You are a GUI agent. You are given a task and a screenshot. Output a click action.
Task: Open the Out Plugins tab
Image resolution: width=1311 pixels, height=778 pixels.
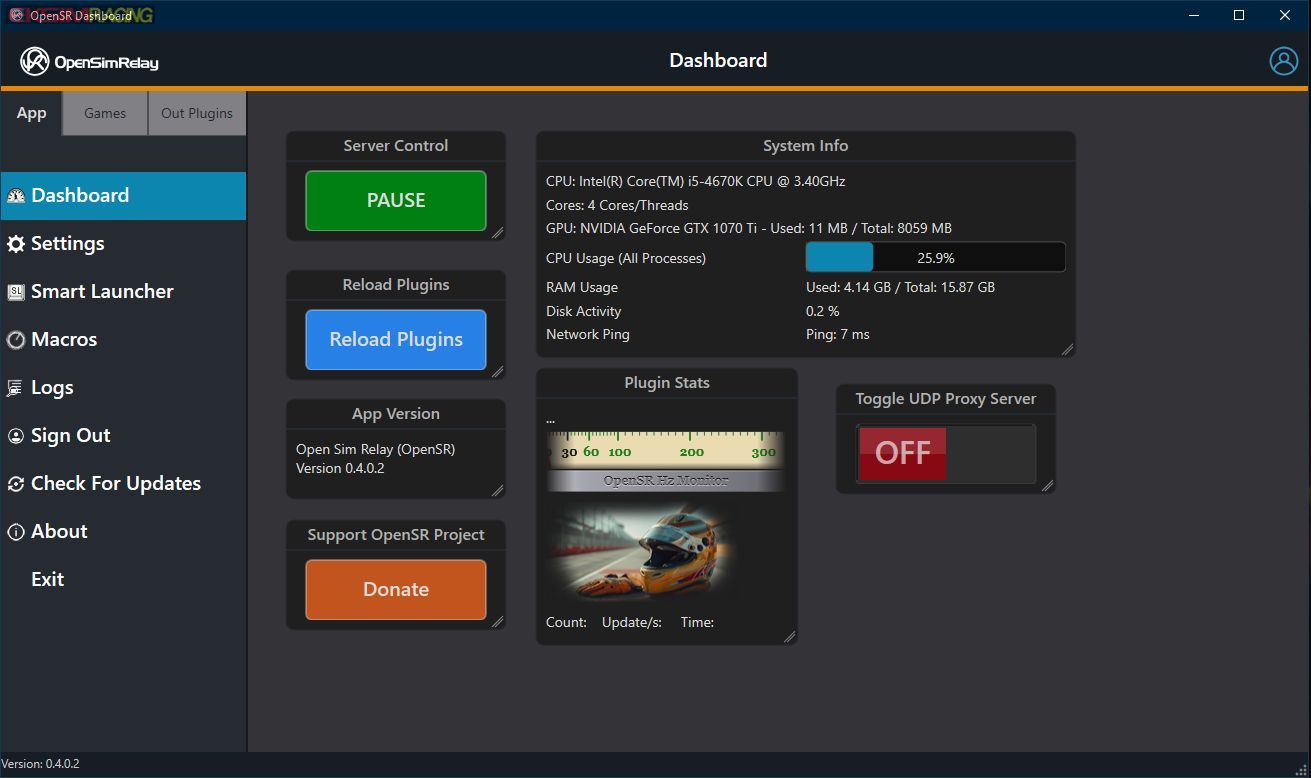click(197, 113)
